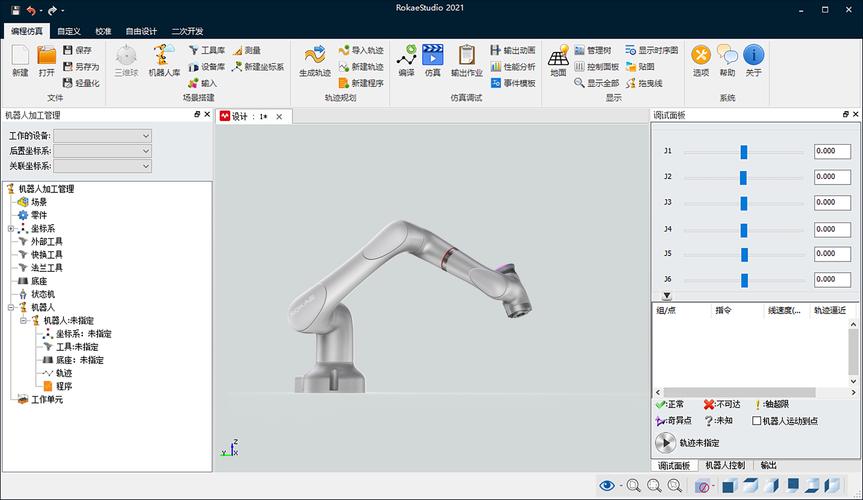Click the 打开 open file icon

coord(46,61)
